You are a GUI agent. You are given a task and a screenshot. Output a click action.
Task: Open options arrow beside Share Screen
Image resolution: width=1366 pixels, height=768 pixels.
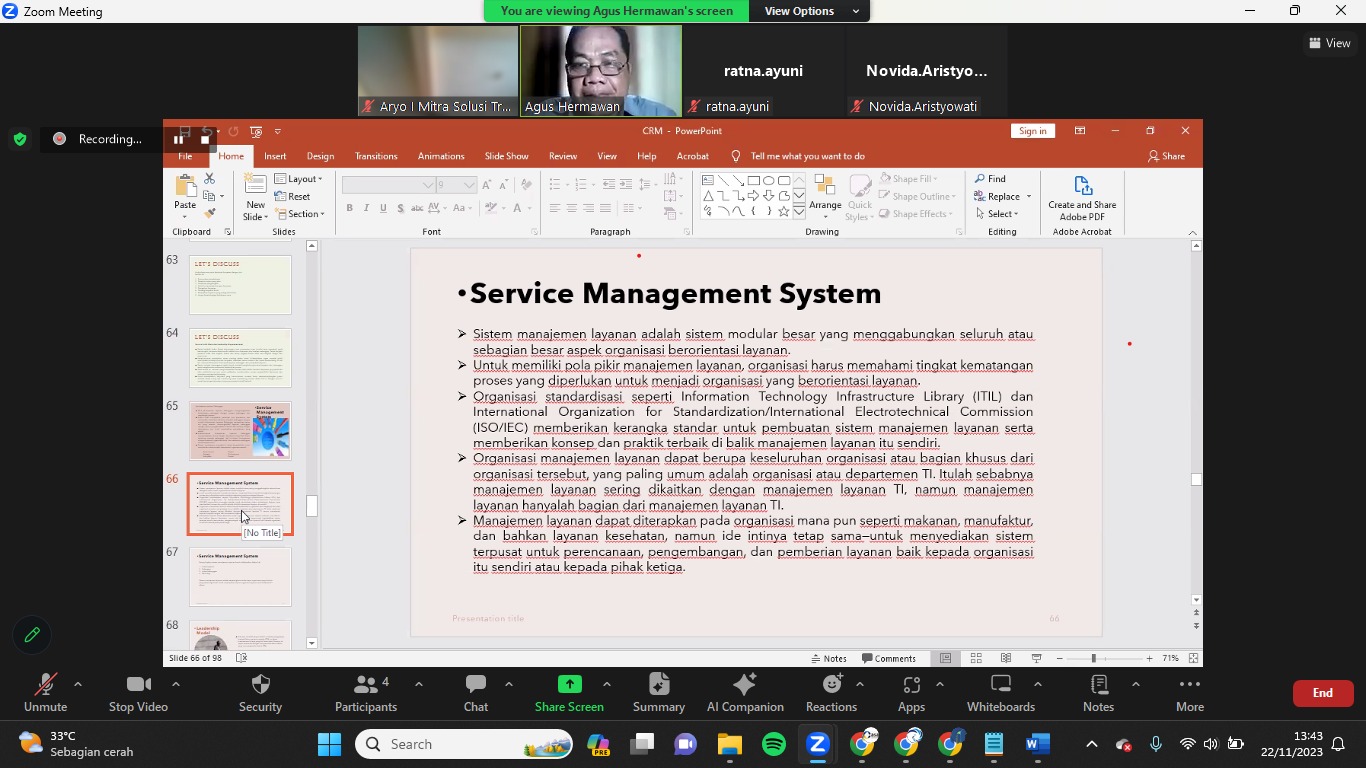pos(607,685)
